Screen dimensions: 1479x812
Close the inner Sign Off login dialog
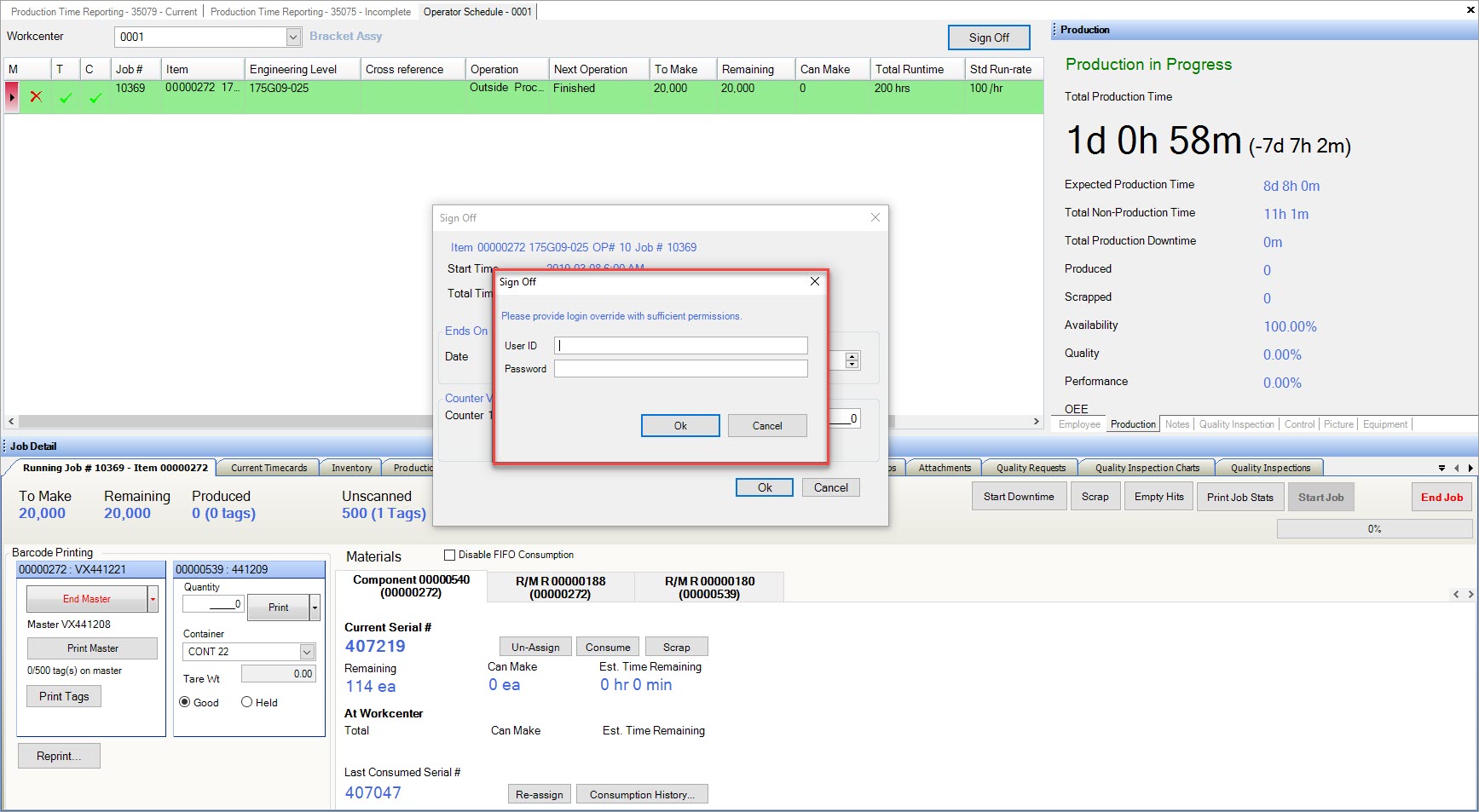[x=815, y=281]
